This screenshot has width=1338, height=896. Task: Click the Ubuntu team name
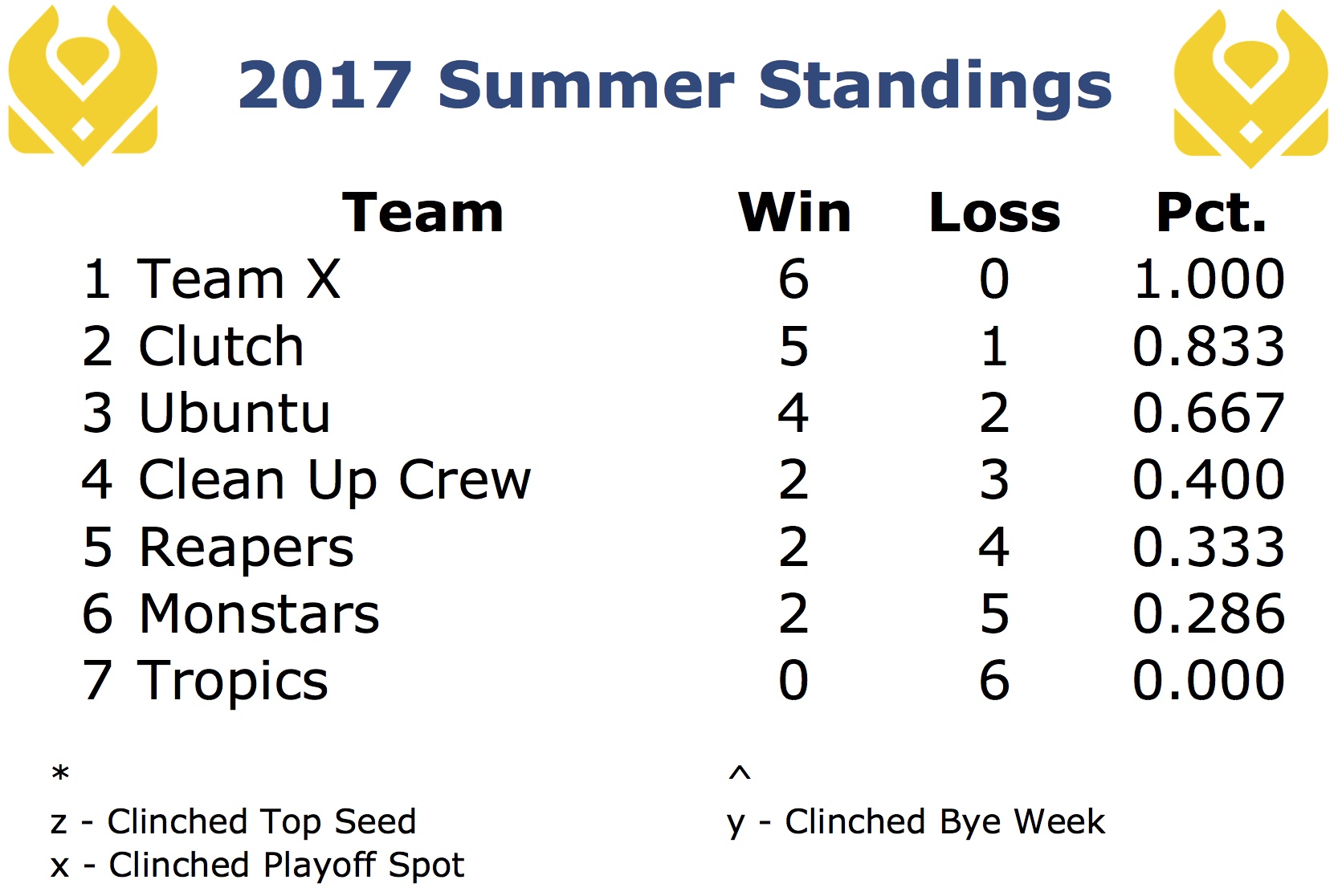click(234, 413)
